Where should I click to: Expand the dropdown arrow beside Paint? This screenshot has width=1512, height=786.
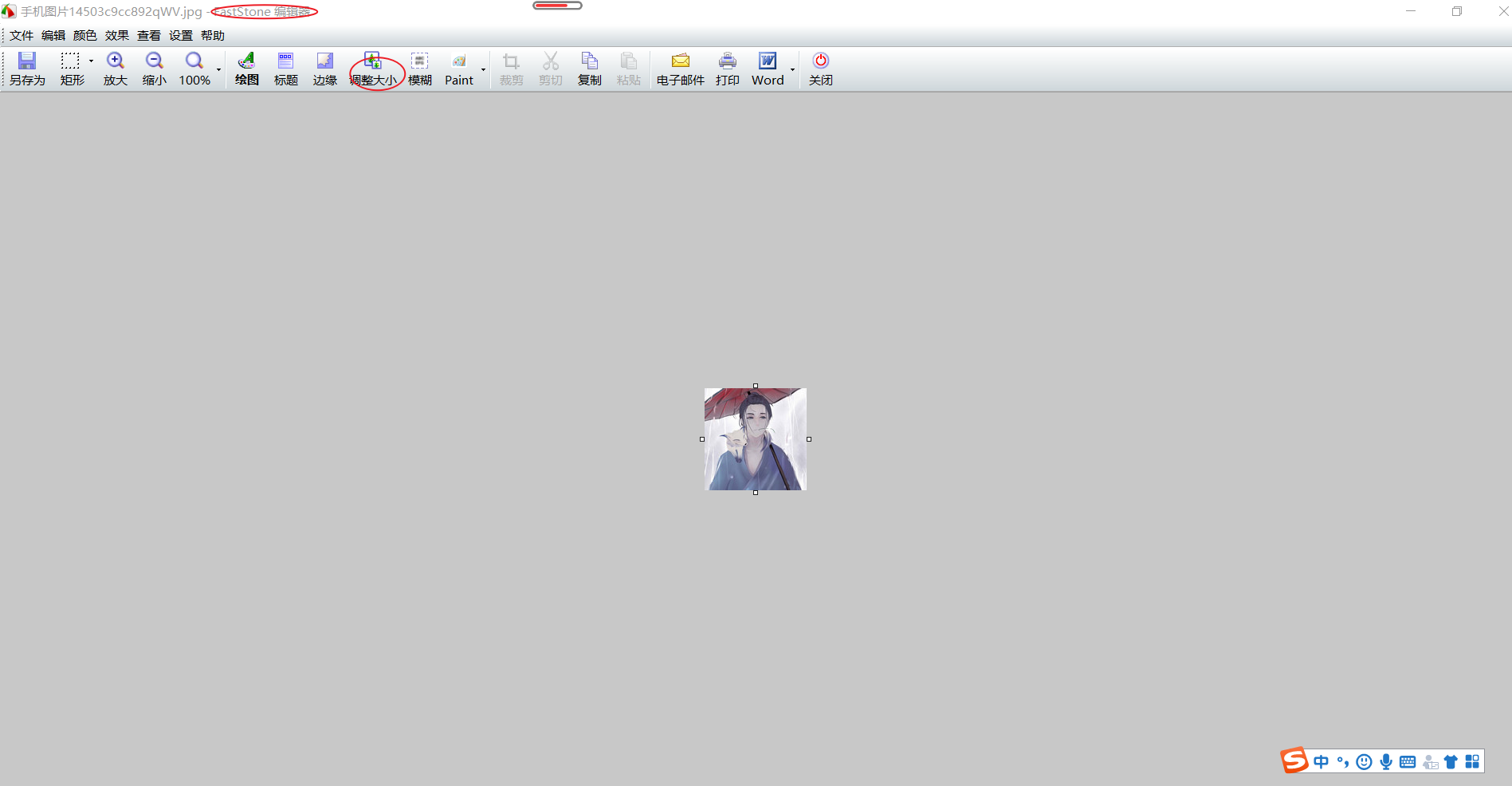click(x=483, y=69)
